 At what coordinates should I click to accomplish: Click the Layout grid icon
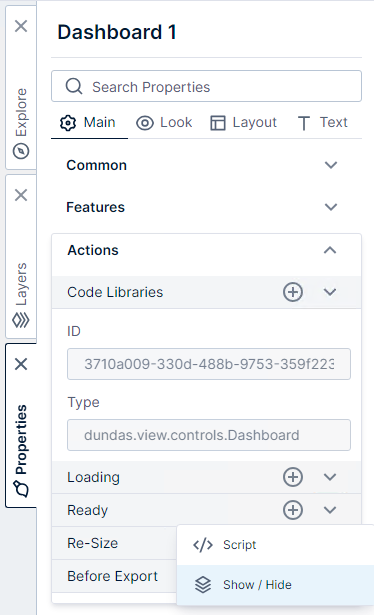(218, 123)
